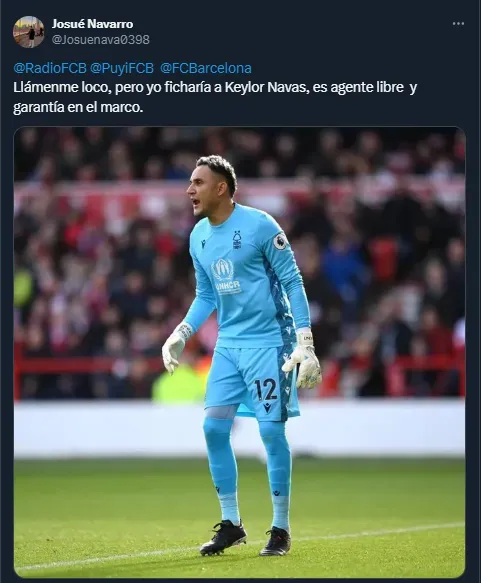This screenshot has width=481, height=583.
Task: Click the goalkeeper's left white glove
Action: point(302,359)
